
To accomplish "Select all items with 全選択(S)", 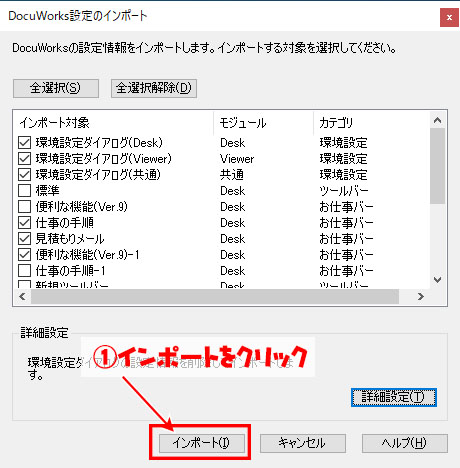I will [56, 88].
